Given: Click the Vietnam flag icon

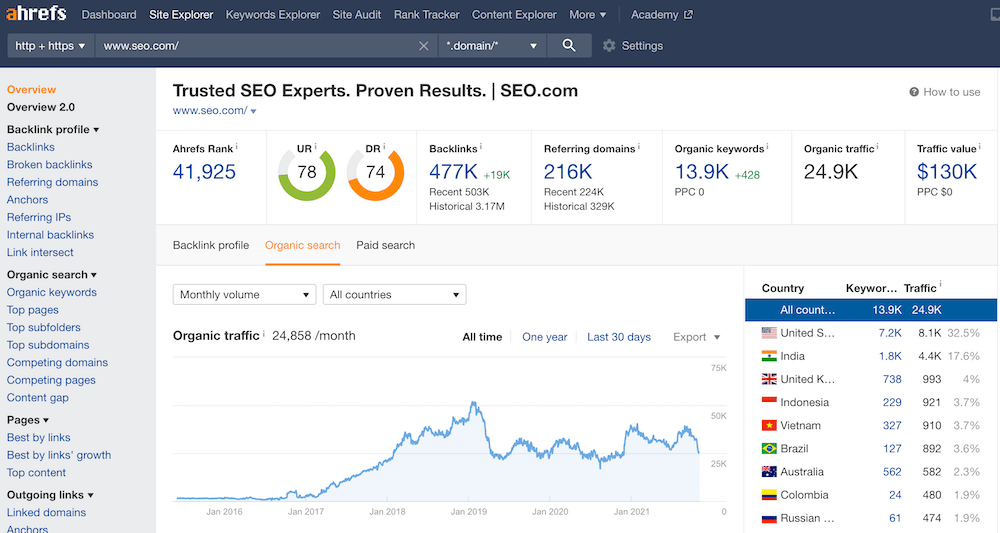Looking at the screenshot, I should (769, 425).
